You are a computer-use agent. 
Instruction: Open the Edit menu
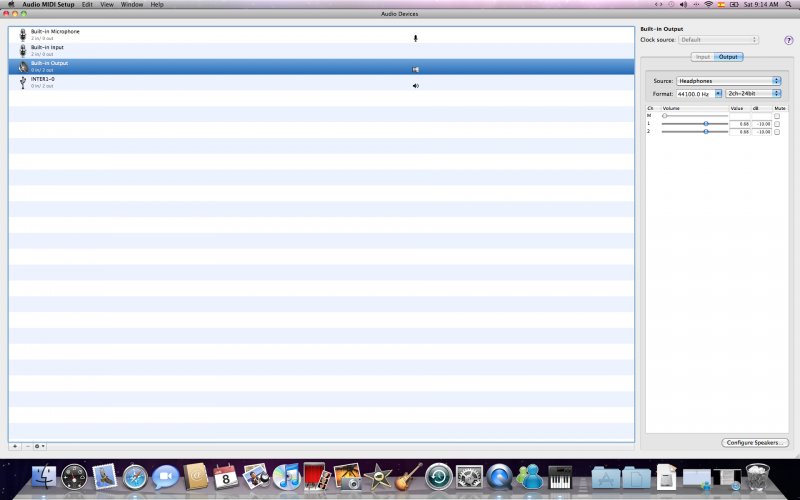click(87, 5)
